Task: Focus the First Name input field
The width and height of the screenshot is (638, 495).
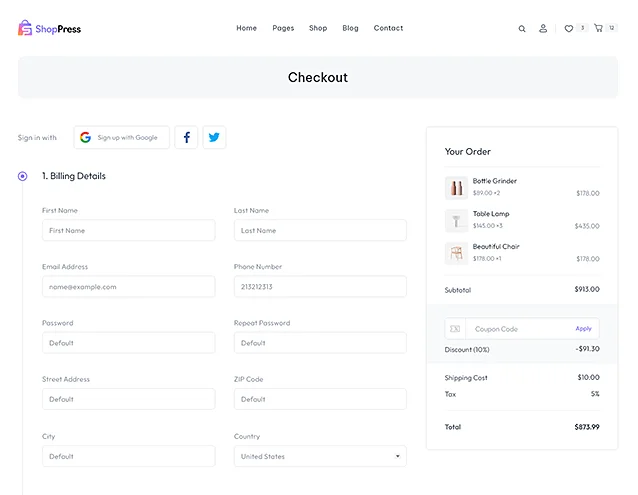Action: 129,230
